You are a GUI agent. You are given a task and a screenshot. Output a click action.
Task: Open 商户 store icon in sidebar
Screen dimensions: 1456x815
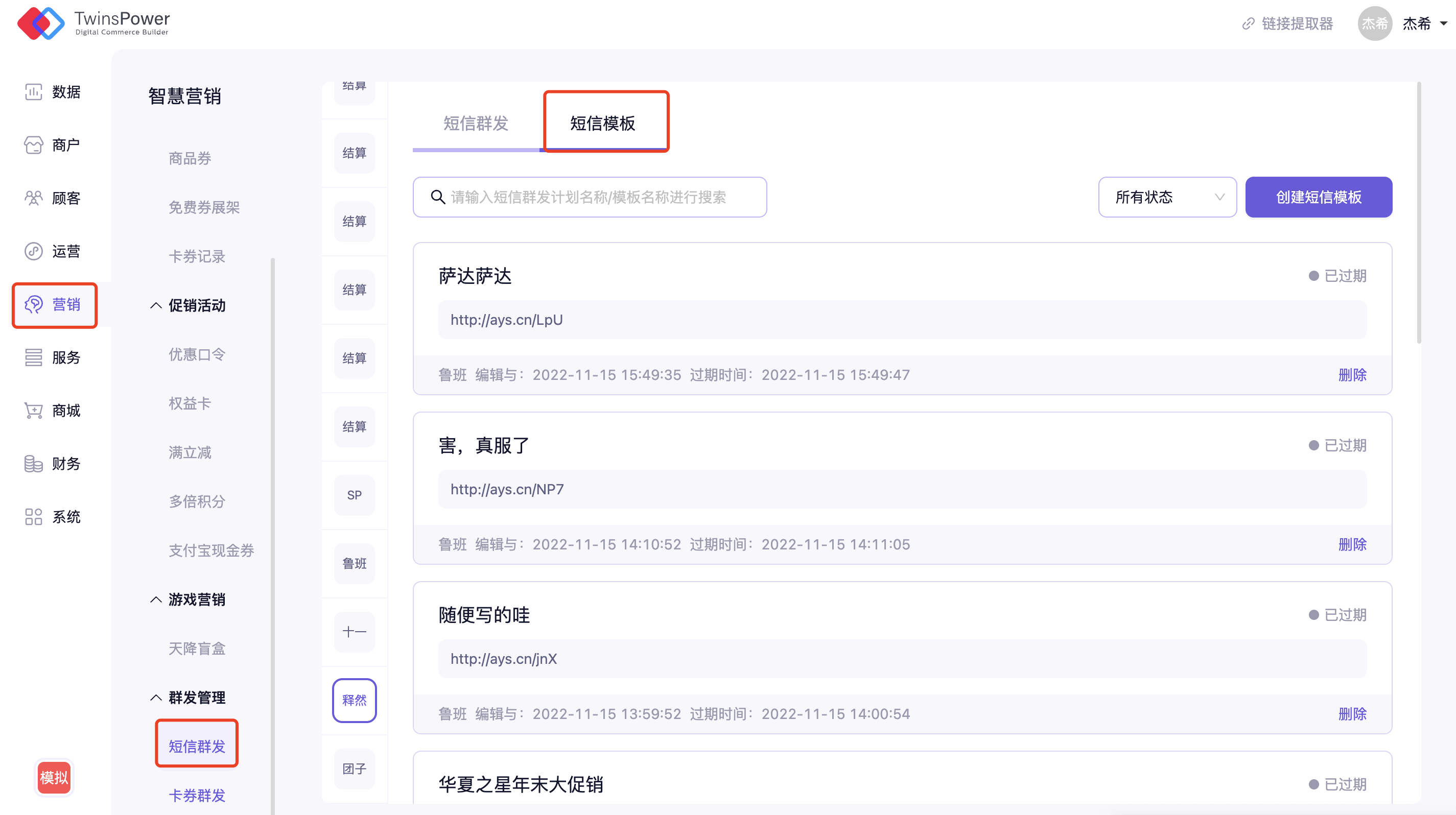[33, 145]
